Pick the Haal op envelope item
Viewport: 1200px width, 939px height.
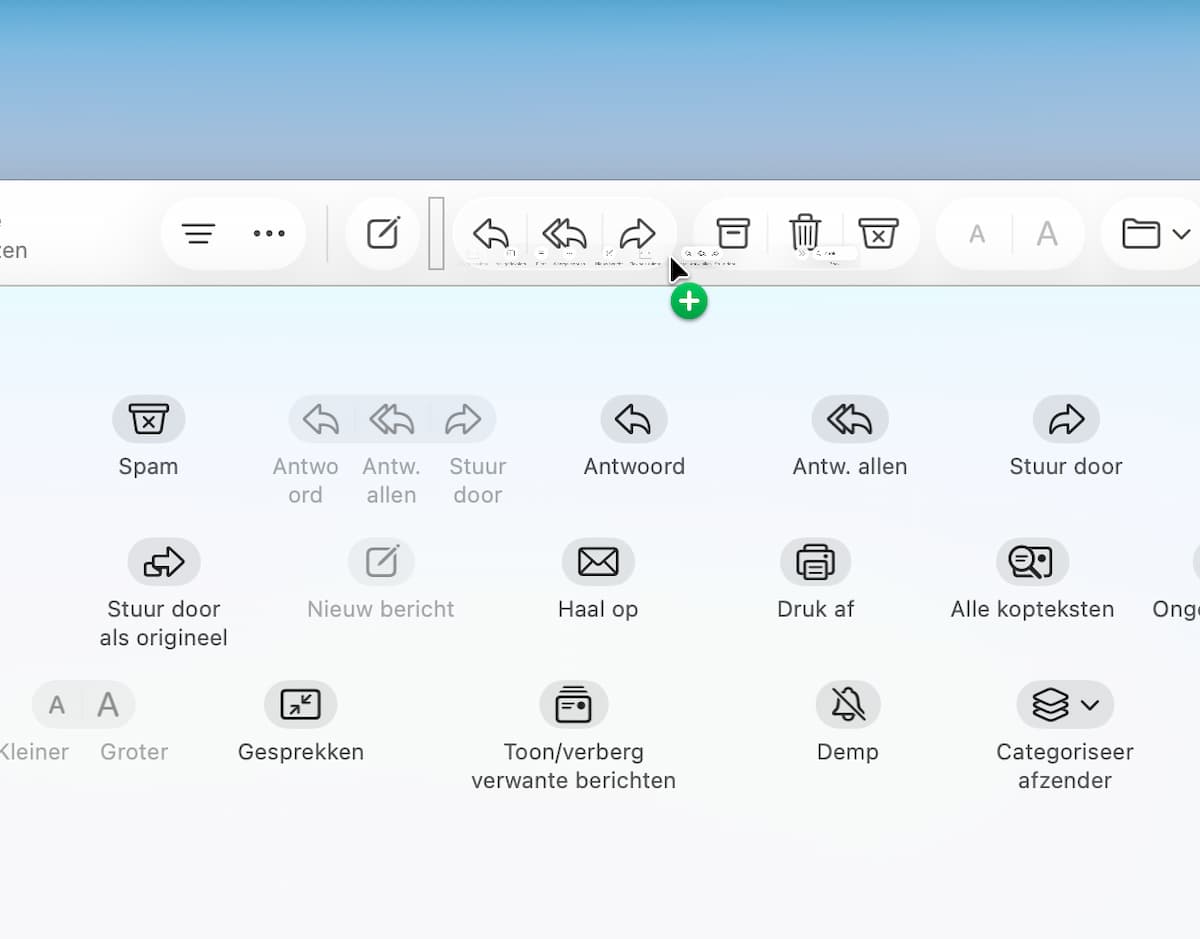pos(598,562)
